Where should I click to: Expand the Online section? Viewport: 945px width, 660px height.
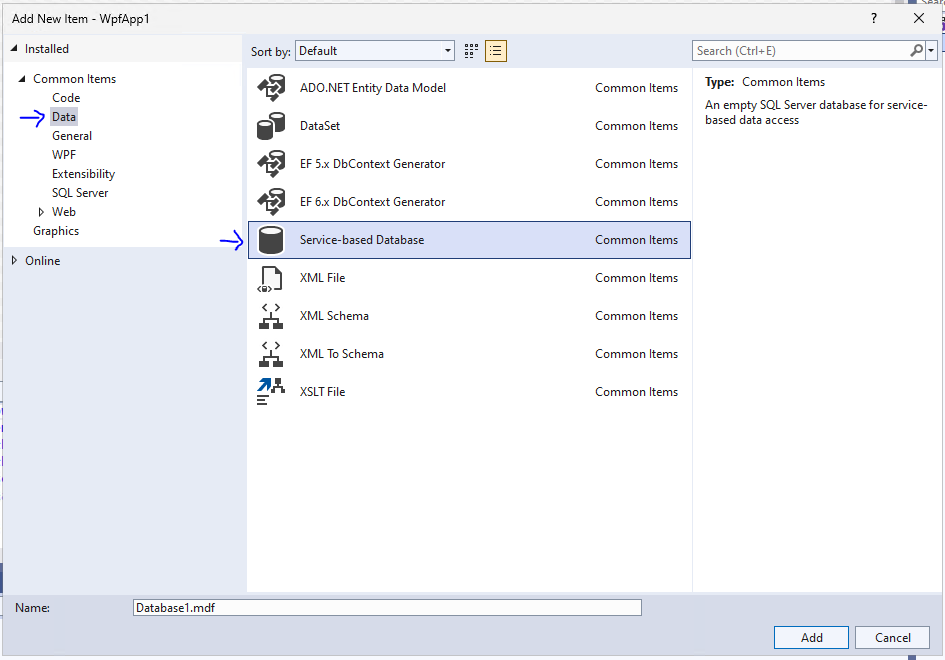click(x=14, y=260)
